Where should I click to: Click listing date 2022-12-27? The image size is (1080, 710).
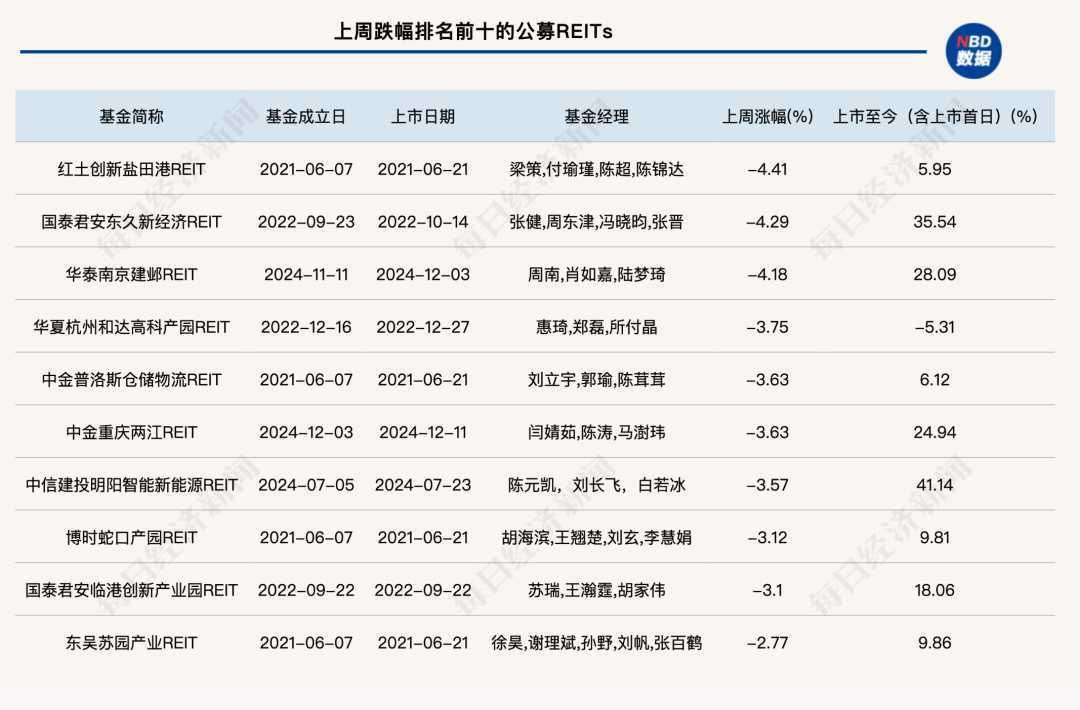point(423,326)
